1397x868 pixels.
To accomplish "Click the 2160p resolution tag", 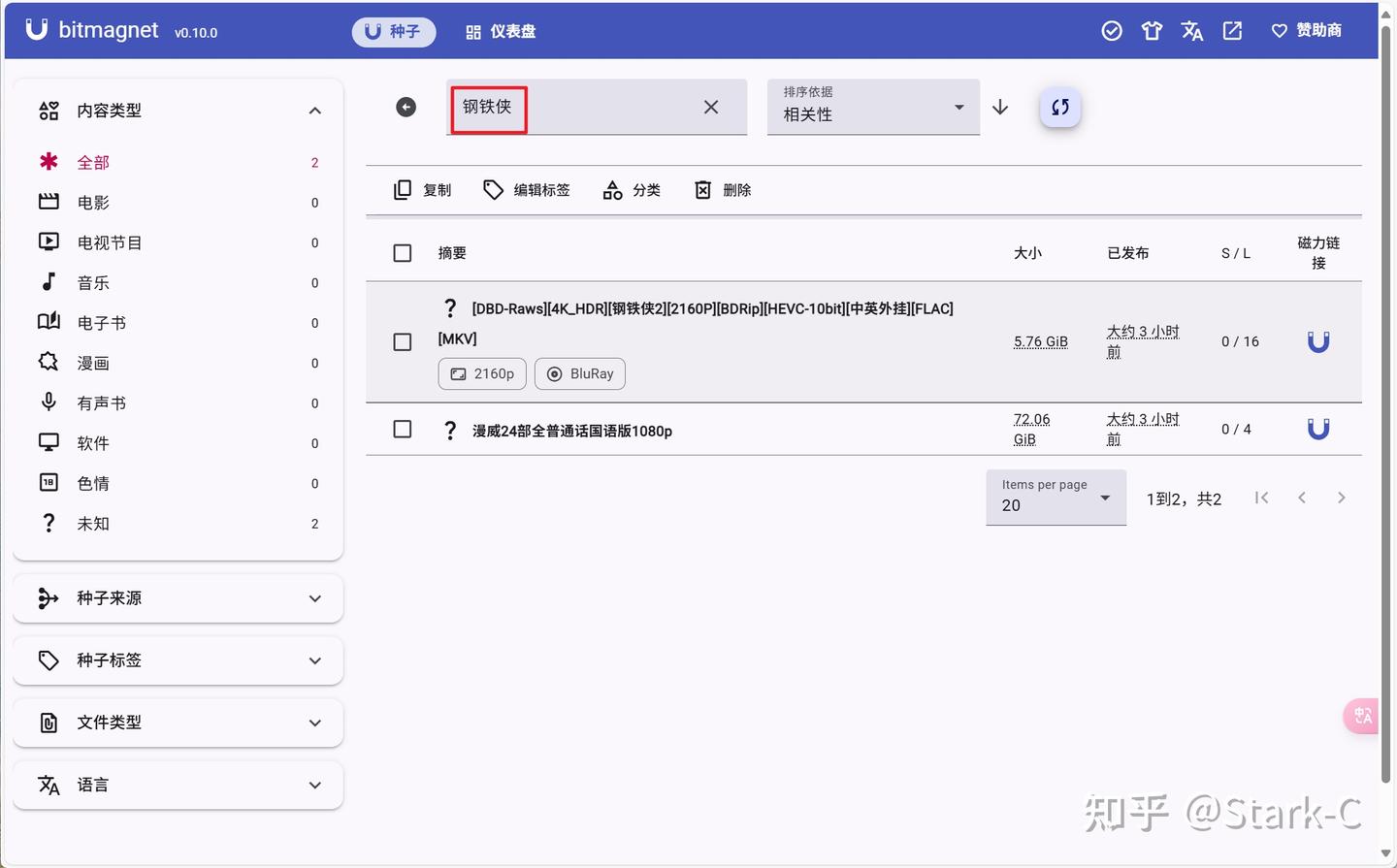I will (482, 373).
